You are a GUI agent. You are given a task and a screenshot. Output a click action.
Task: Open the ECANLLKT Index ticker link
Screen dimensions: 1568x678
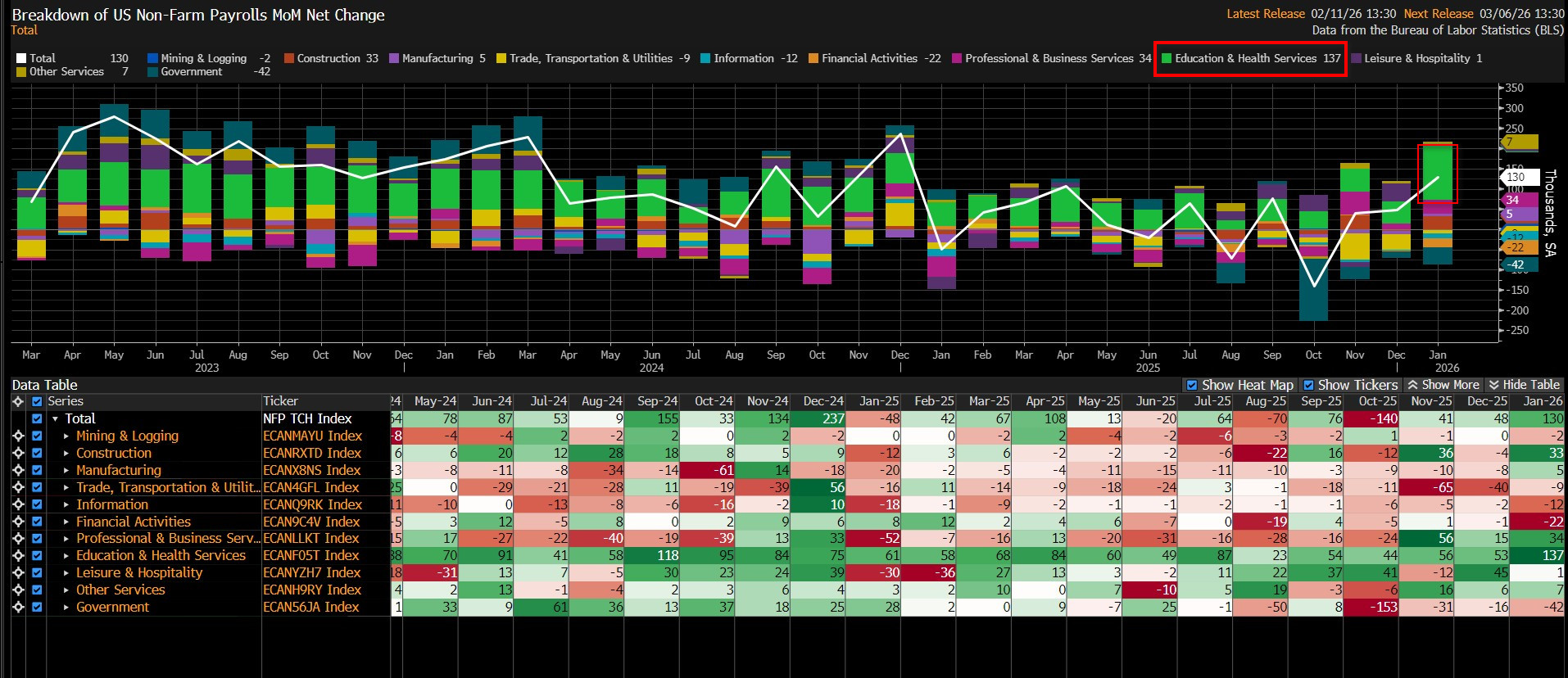tap(311, 539)
